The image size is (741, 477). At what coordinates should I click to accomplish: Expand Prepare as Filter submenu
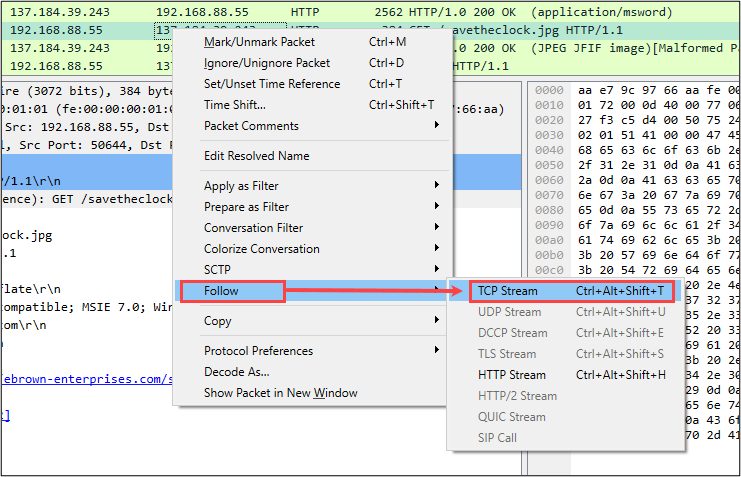point(246,207)
